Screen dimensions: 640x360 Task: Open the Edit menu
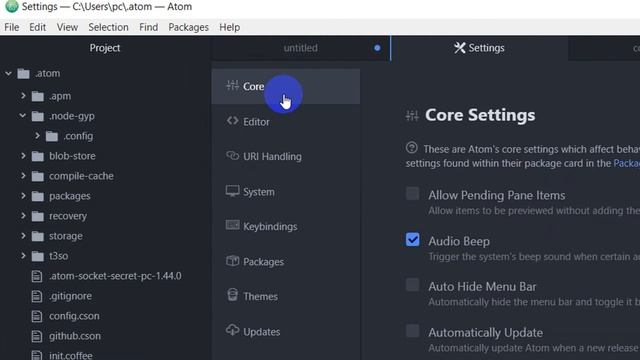tap(38, 27)
